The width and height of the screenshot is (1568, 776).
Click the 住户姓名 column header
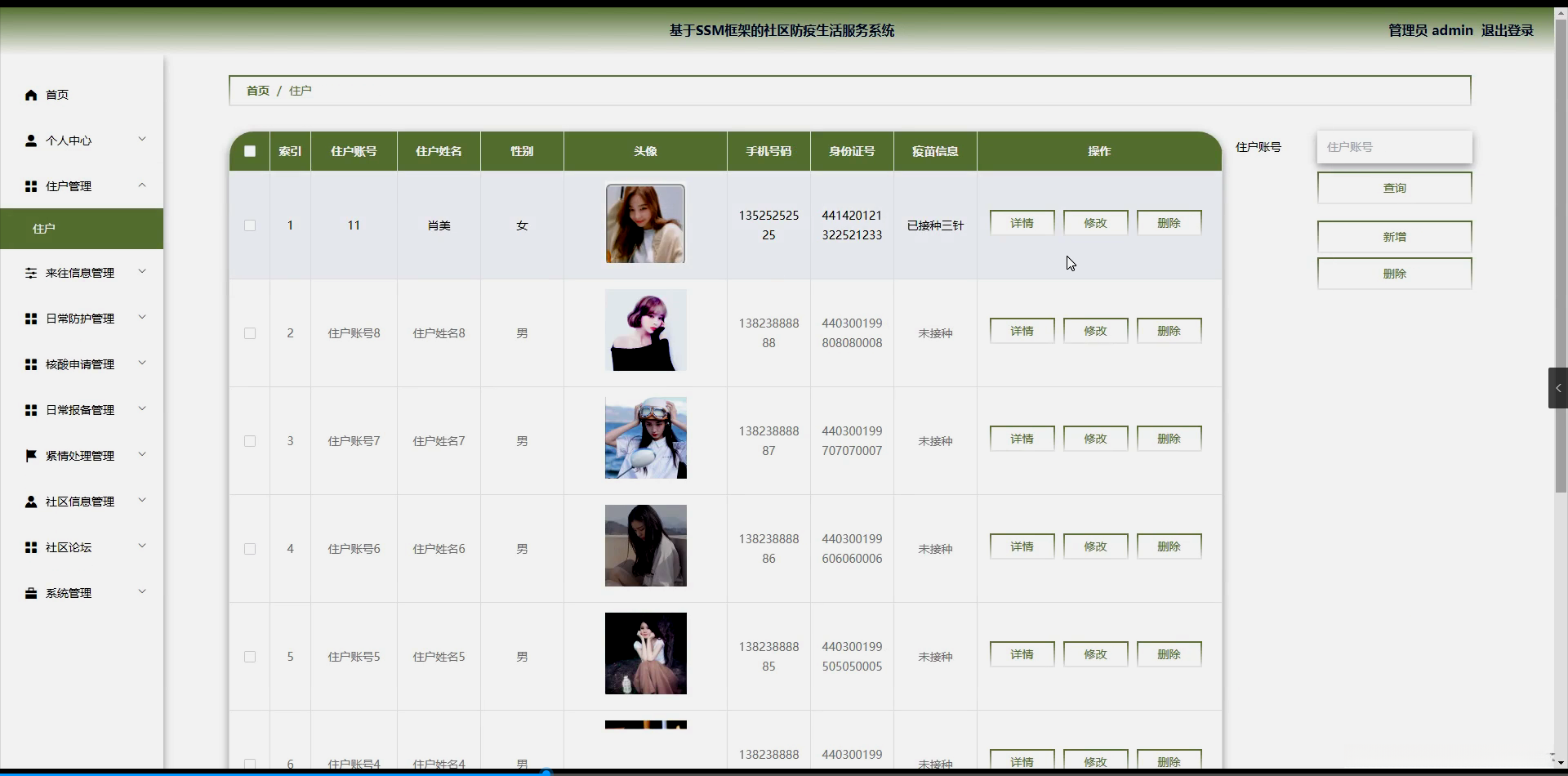click(439, 151)
